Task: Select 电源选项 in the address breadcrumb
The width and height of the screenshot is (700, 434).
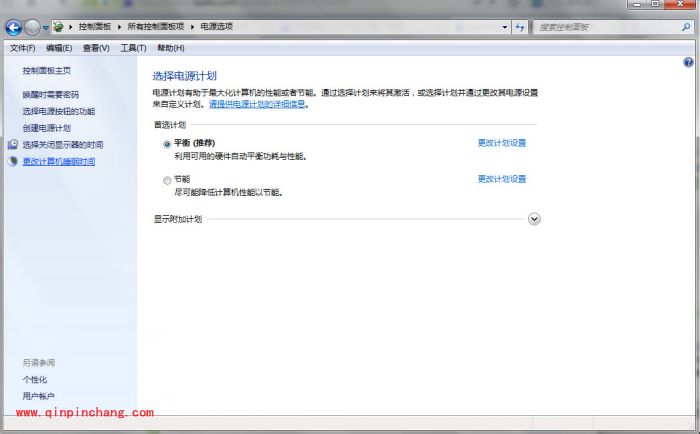Action: click(x=217, y=27)
